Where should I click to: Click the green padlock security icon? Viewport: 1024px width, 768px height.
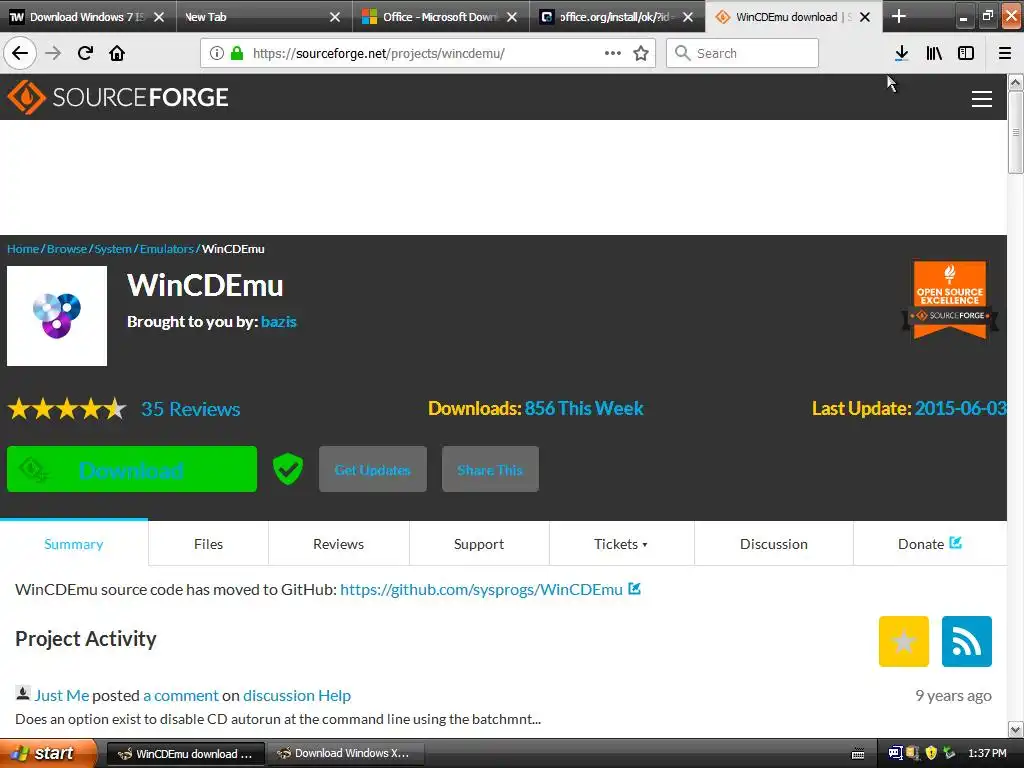(237, 53)
